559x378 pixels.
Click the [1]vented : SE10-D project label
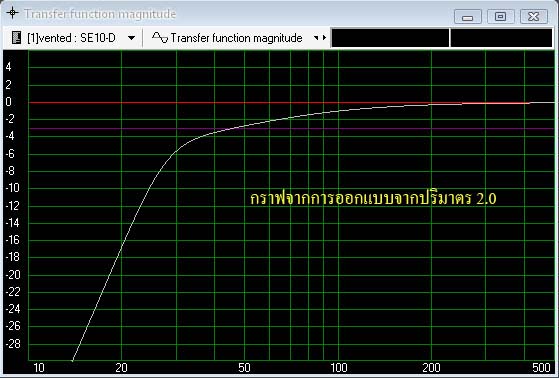tap(71, 37)
